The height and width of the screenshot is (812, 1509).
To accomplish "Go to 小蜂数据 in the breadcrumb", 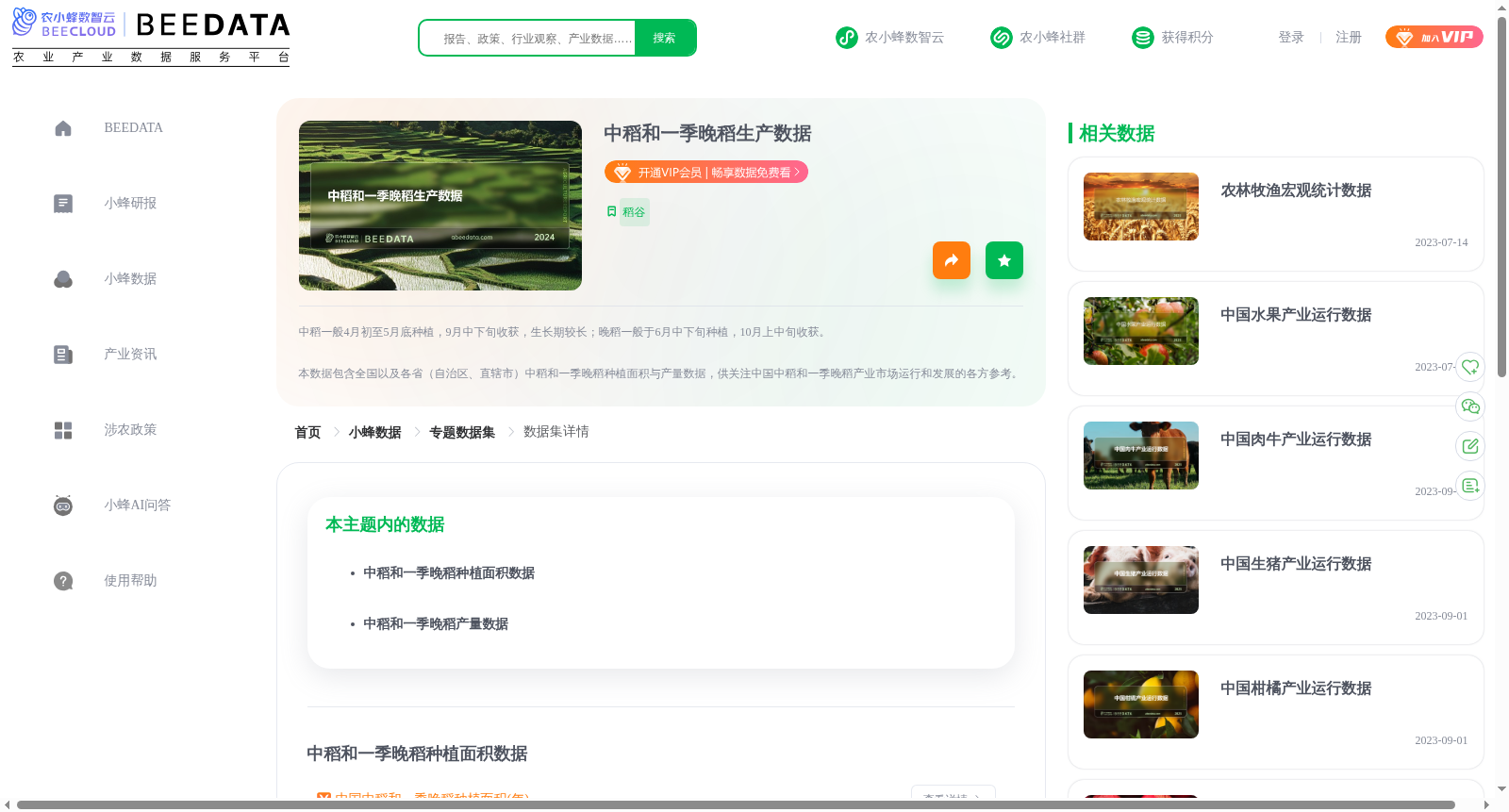I will 375,432.
